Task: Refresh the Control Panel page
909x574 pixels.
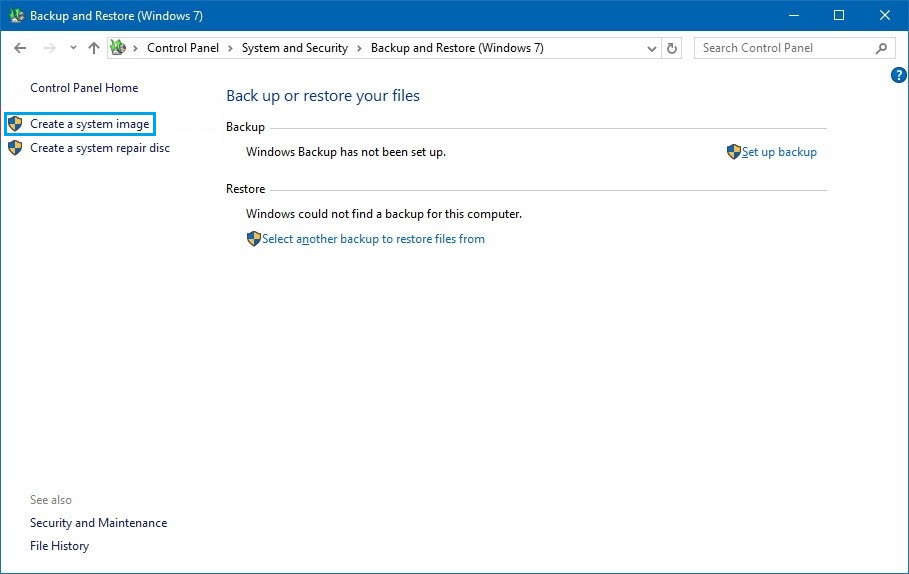Action: (x=672, y=48)
